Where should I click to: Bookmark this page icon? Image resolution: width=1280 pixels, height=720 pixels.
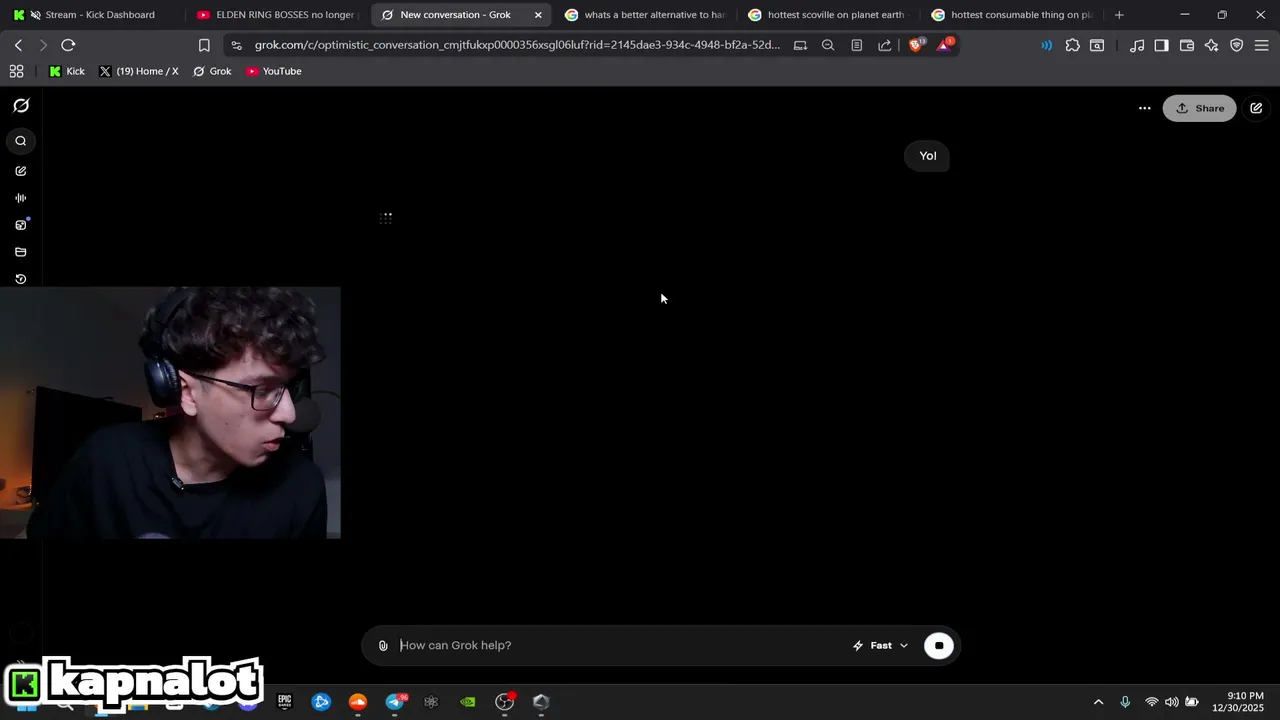point(204,45)
